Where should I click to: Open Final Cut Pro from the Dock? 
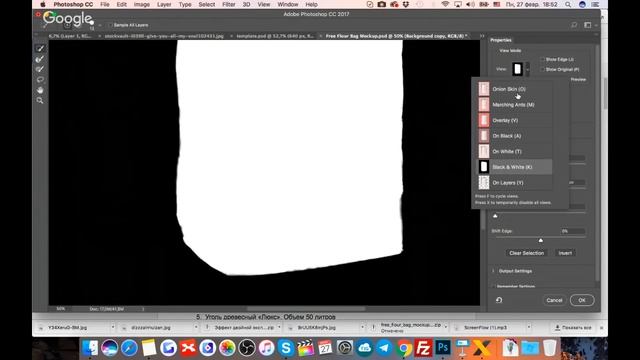pyautogui.click(x=305, y=348)
